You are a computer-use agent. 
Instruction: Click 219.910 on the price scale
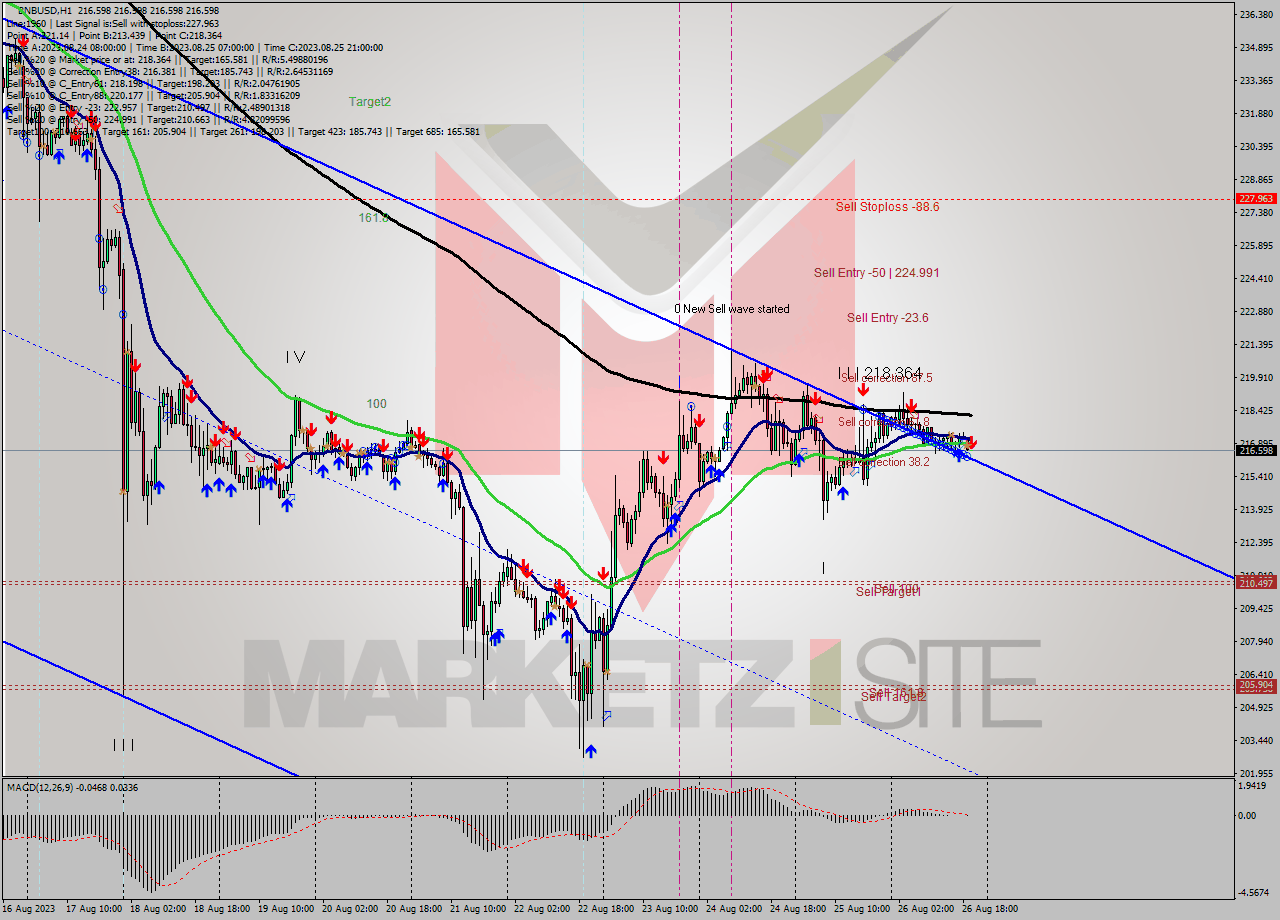tap(1255, 378)
